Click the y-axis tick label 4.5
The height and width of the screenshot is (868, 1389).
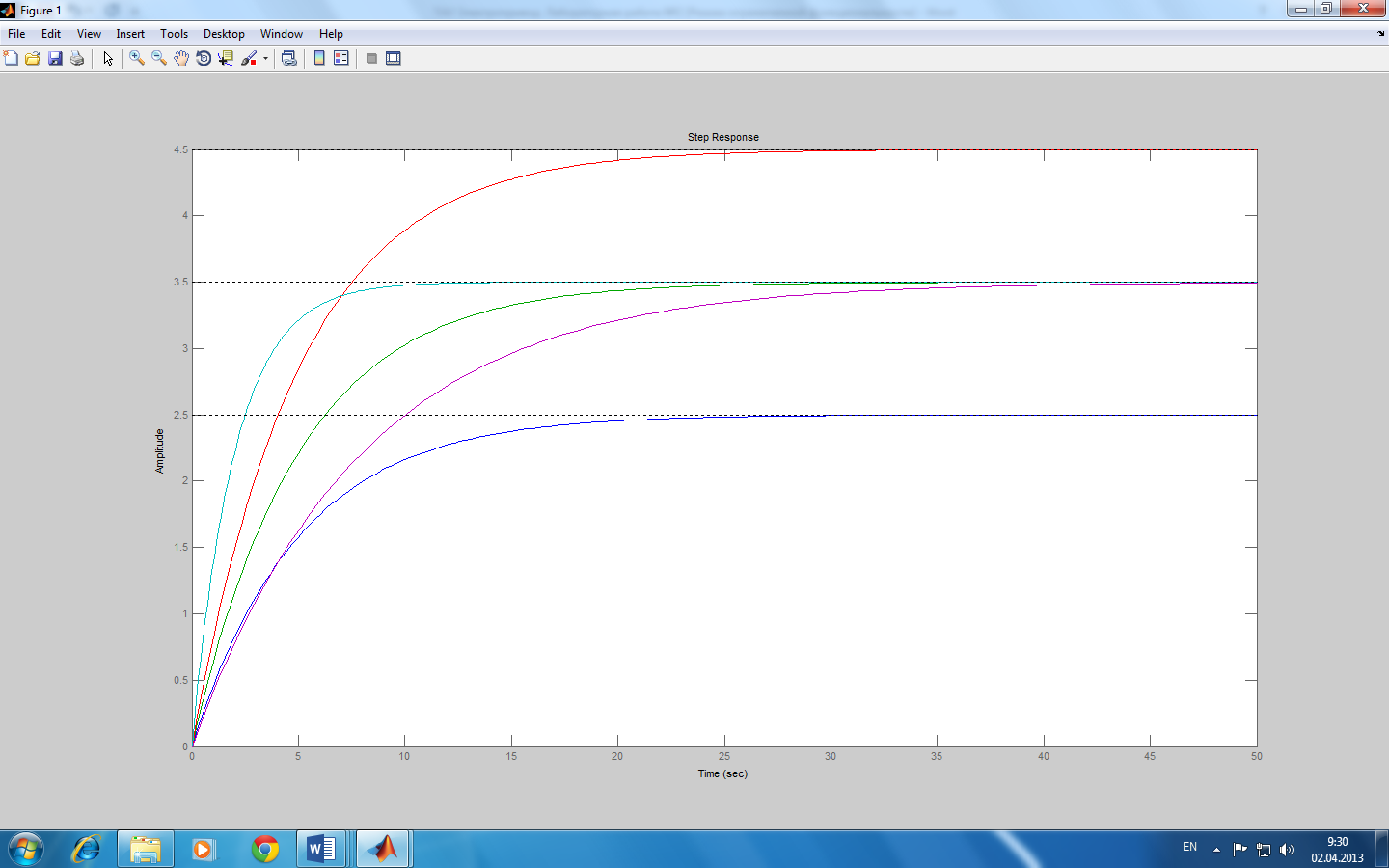[x=181, y=149]
